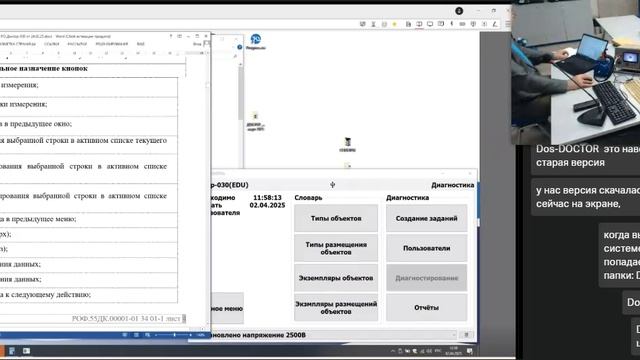The image size is (640, 360).
Task: Open the blue round desktop shortcut icon
Action: point(256,42)
